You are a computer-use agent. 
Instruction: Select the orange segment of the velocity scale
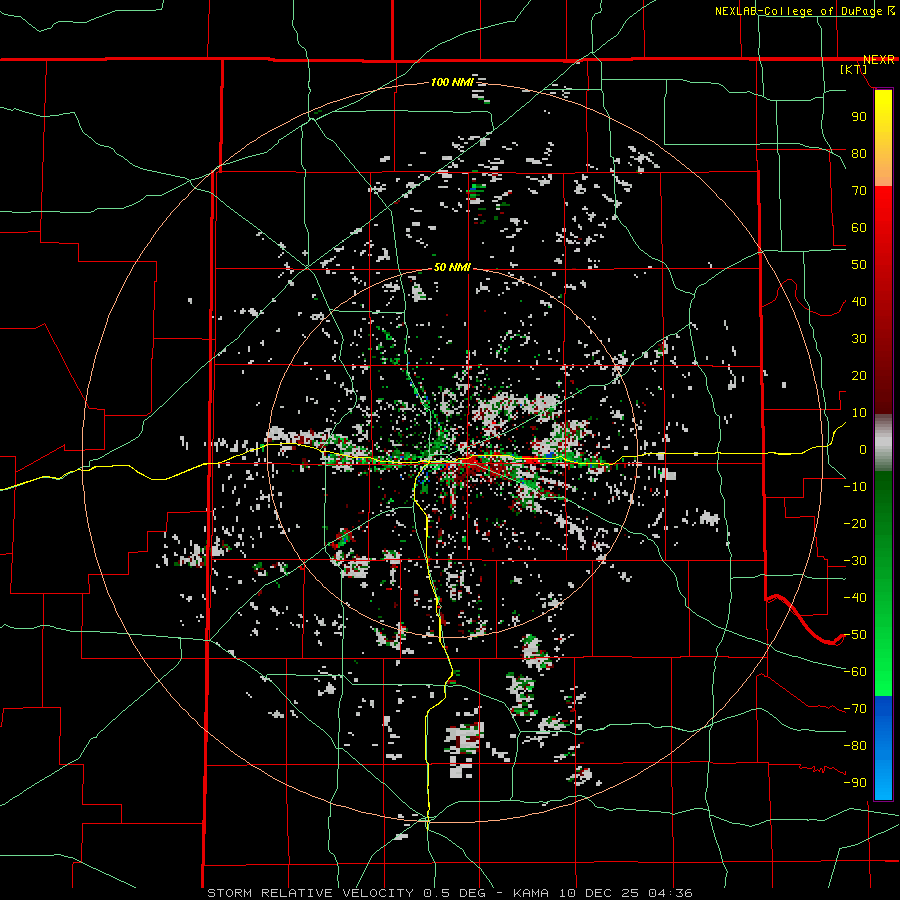coord(883,169)
